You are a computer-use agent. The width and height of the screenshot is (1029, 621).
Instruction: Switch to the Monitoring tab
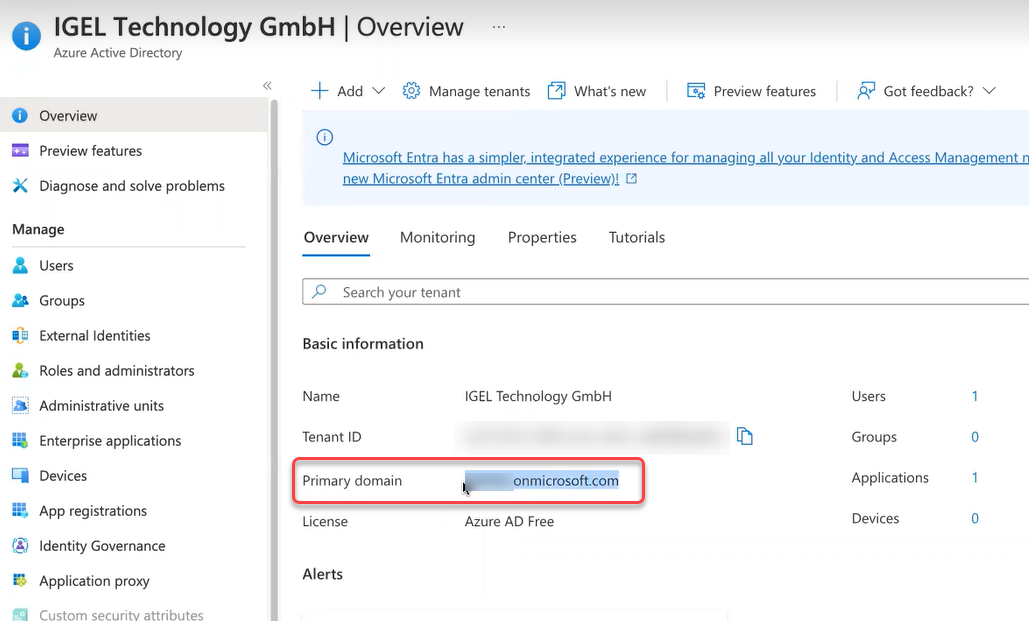[x=437, y=238]
